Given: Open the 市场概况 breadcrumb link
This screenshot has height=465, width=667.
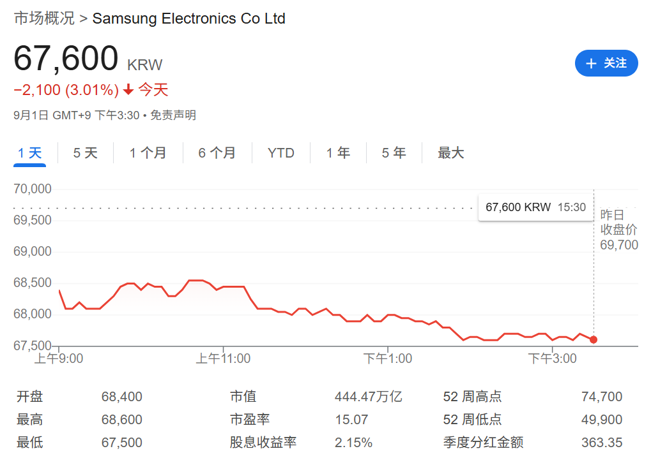Looking at the screenshot, I should pos(44,19).
